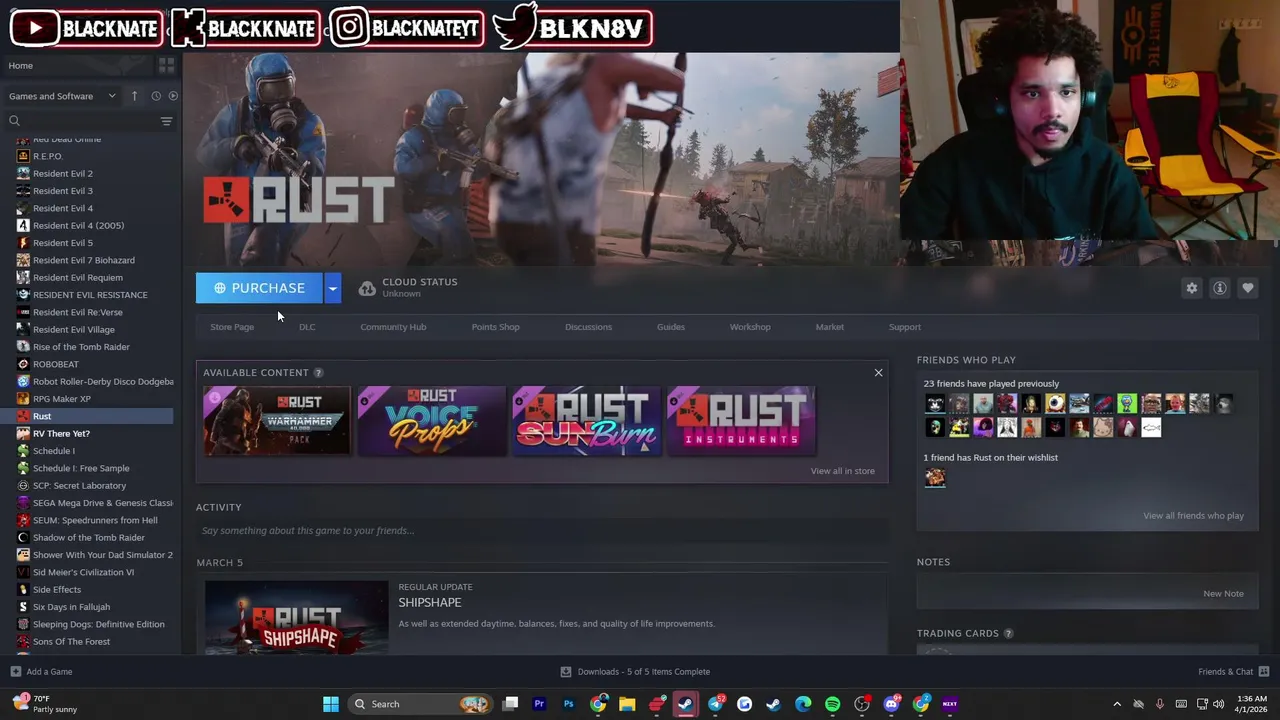Open Steam in the Windows taskbar
The image size is (1280, 720).
685,704
